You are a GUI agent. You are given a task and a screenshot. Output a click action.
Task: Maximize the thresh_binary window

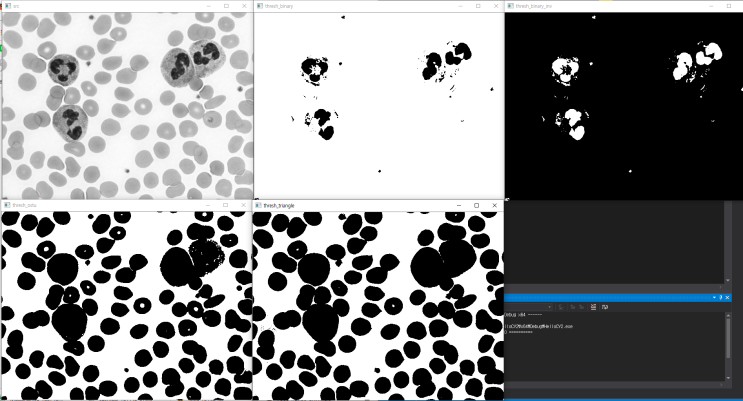click(478, 6)
